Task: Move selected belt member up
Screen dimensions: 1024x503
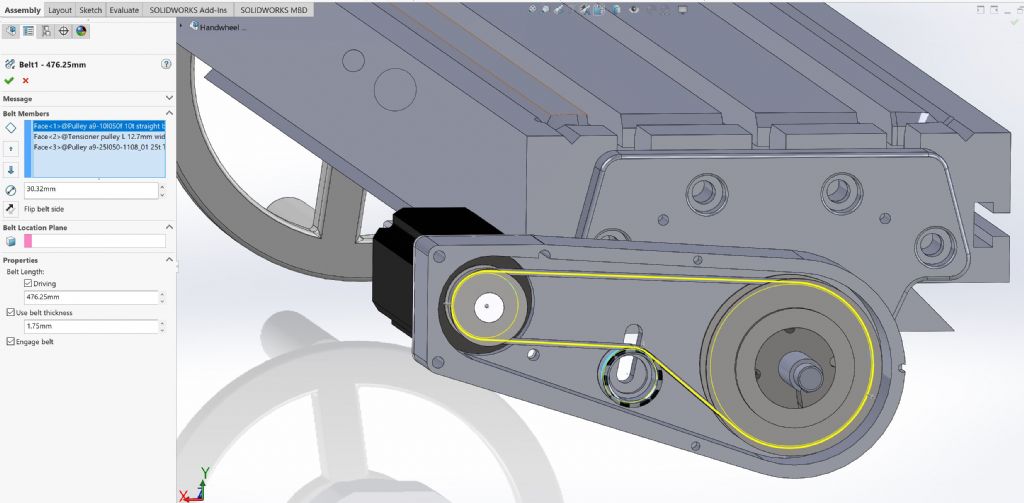Action: tap(10, 150)
